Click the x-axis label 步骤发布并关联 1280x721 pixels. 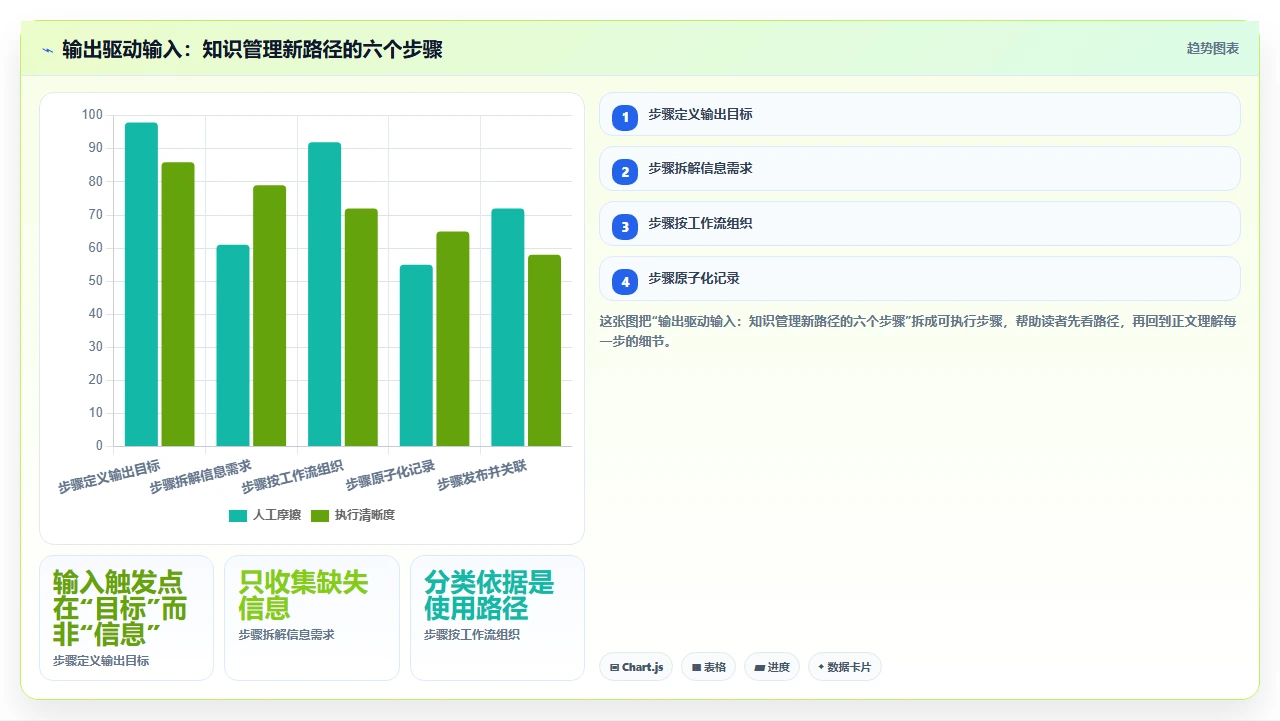coord(482,476)
